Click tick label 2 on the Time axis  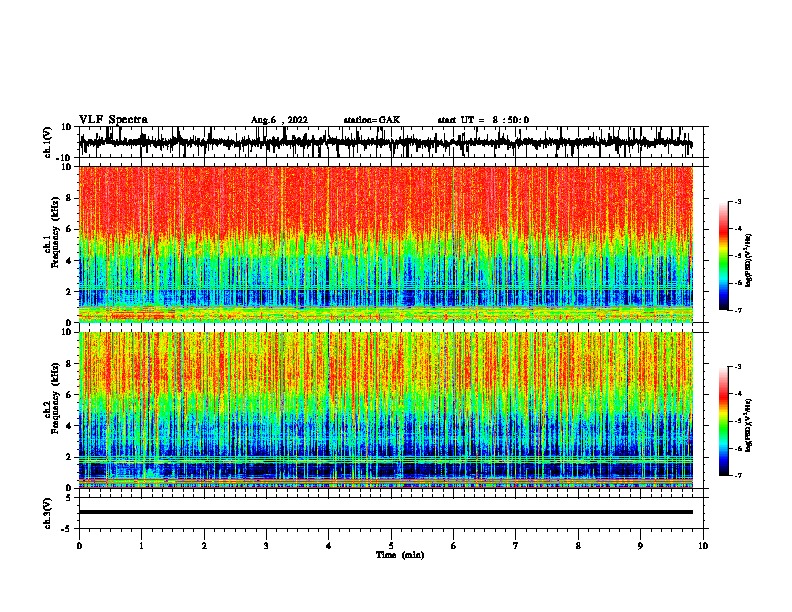click(x=204, y=546)
